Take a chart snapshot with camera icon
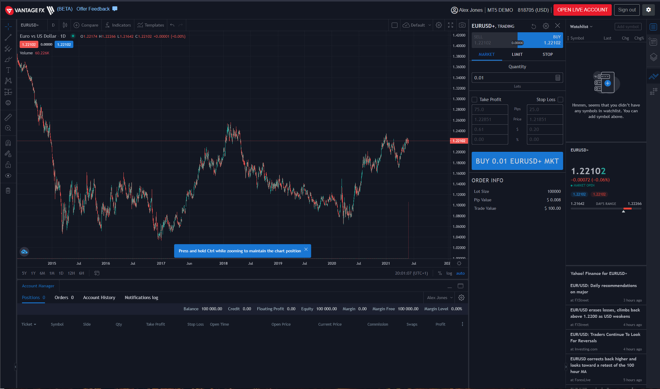This screenshot has height=389, width=660. click(x=462, y=25)
